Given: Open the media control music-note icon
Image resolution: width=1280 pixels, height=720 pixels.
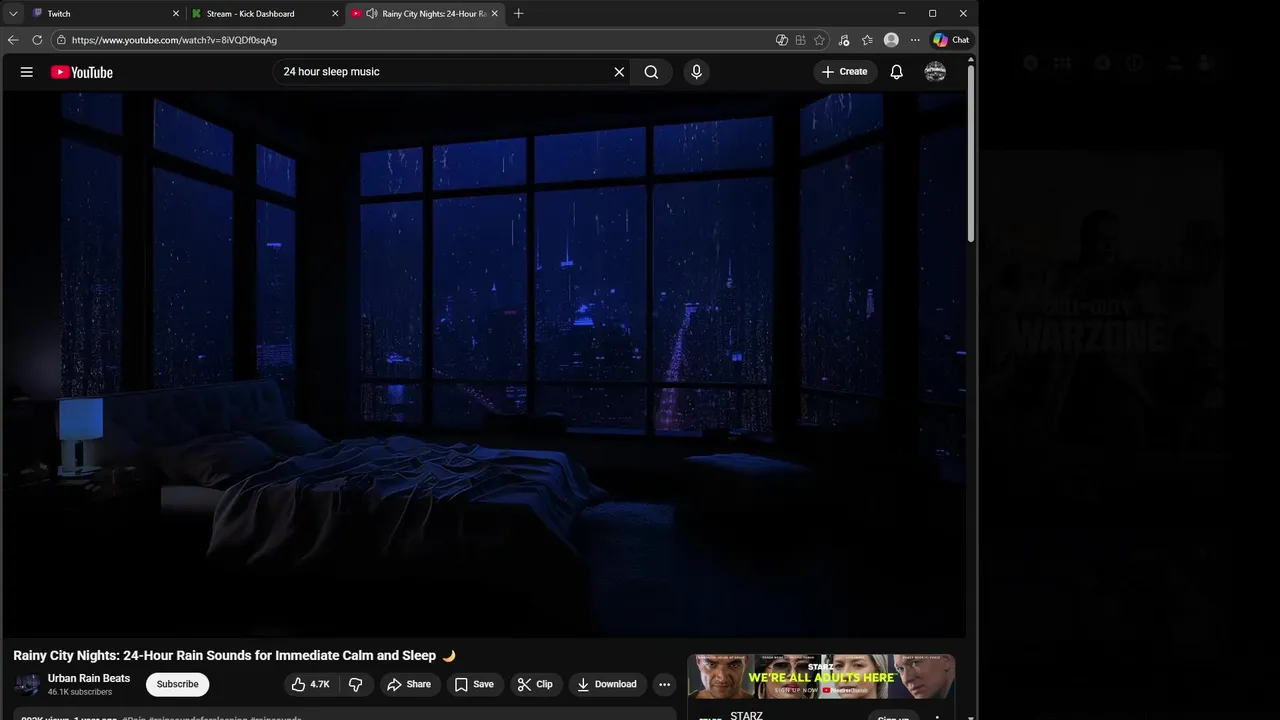Looking at the screenshot, I should pyautogui.click(x=844, y=40).
